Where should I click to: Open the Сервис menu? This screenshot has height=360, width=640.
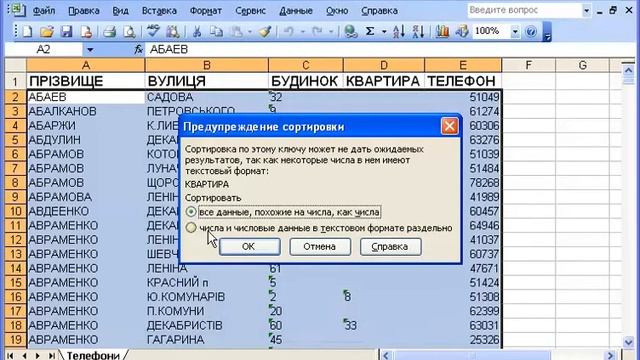tap(250, 11)
